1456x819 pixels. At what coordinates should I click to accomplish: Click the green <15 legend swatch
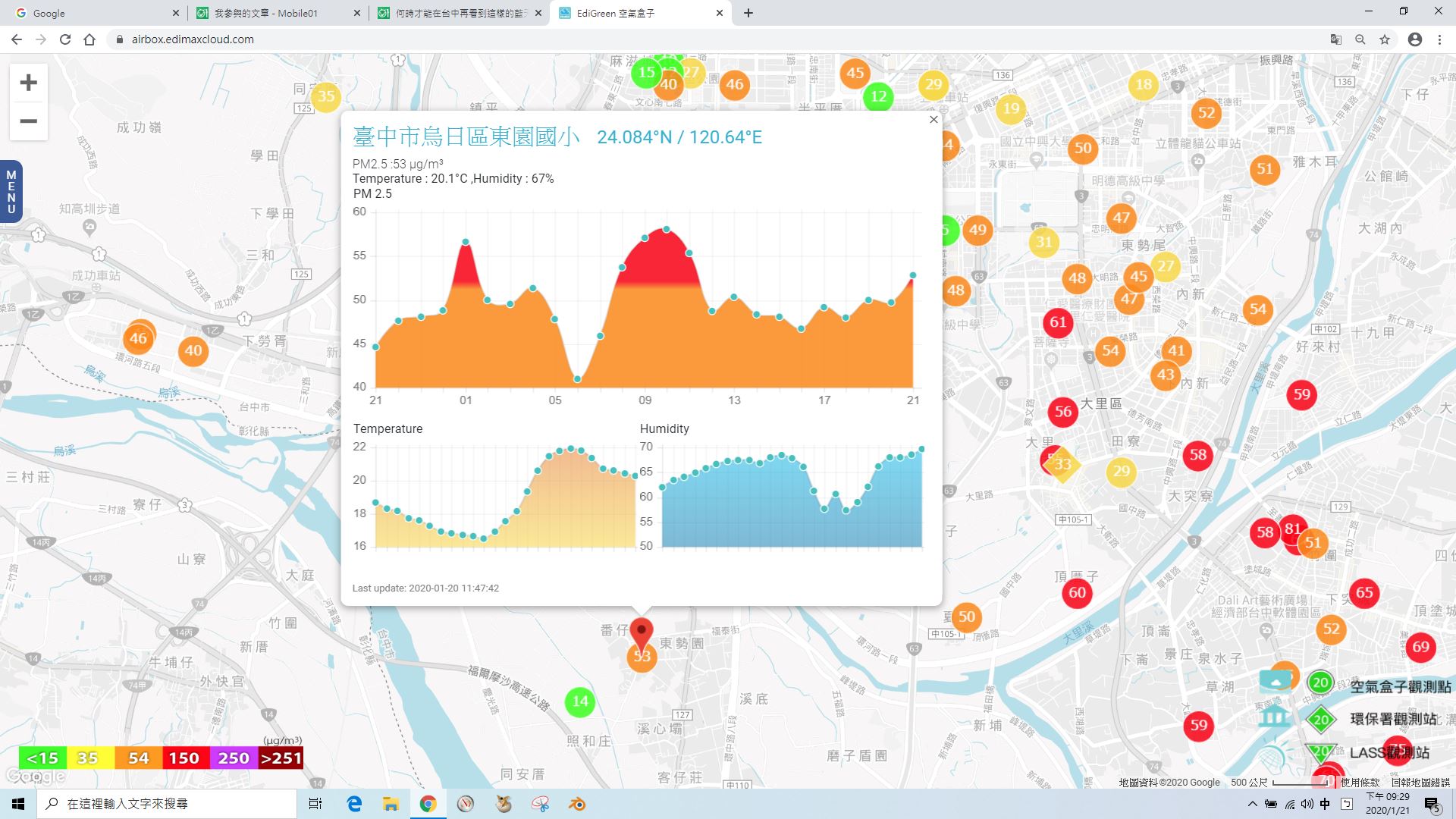click(x=42, y=758)
